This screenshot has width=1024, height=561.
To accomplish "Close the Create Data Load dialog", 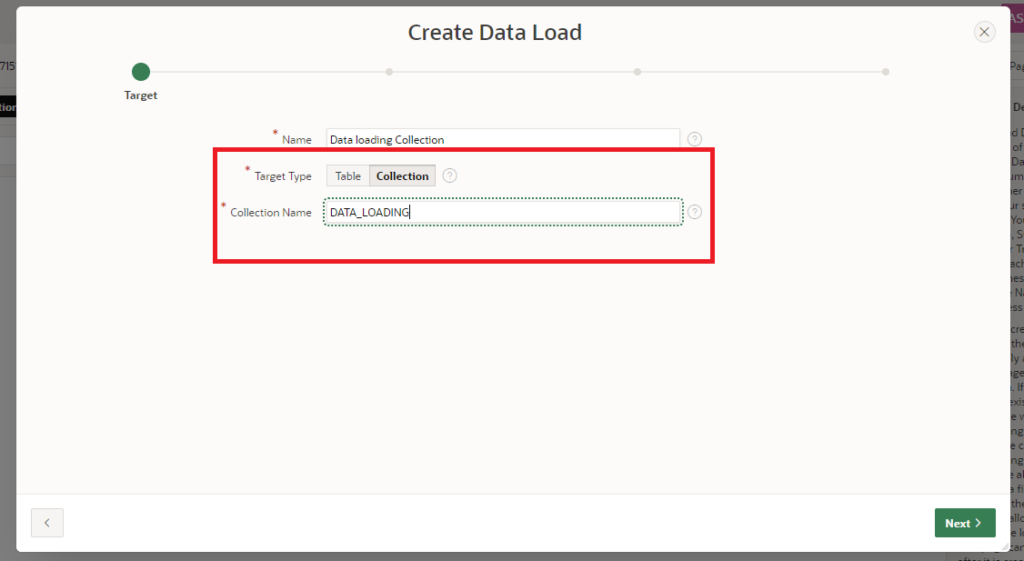I will pos(984,32).
